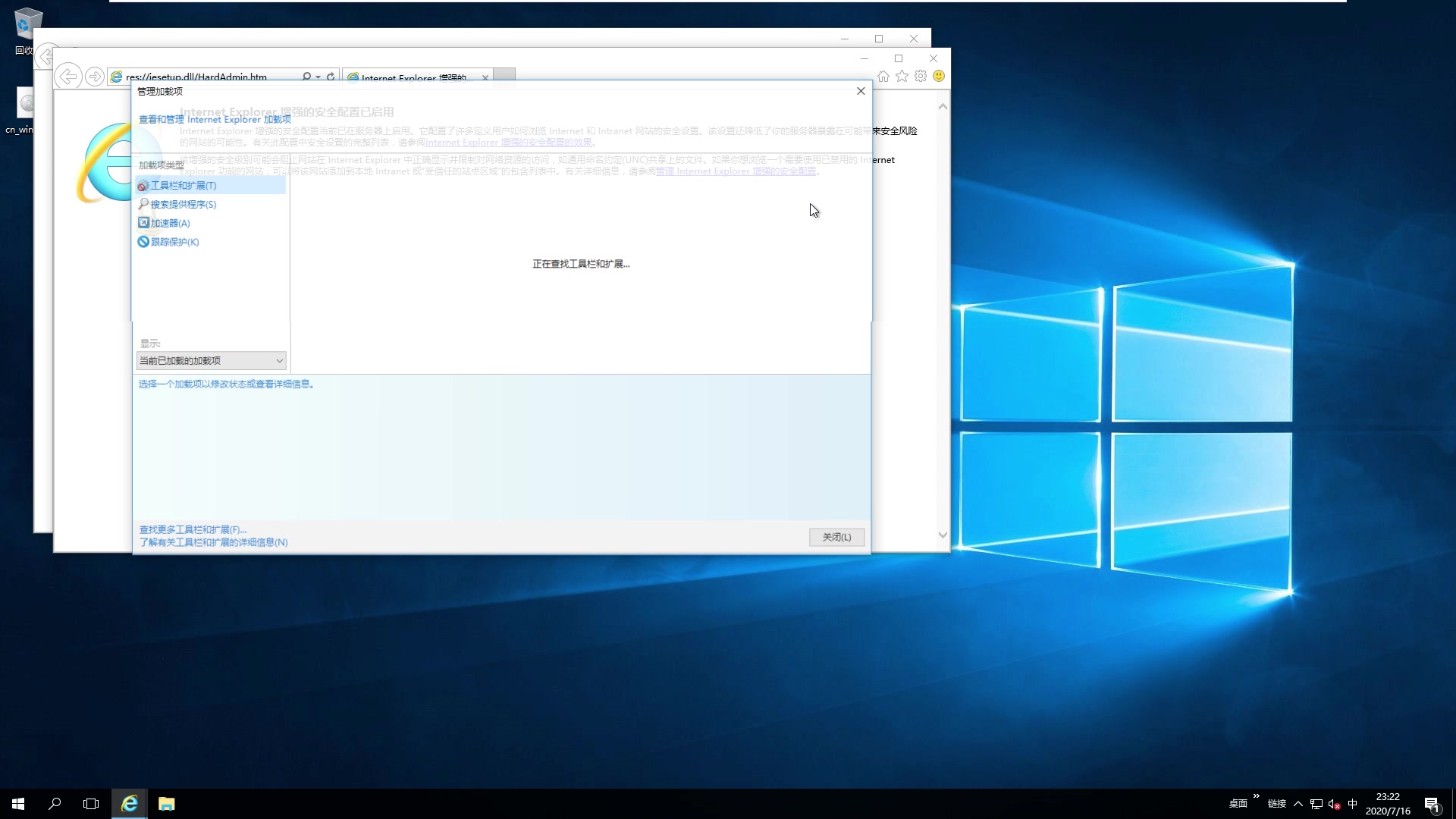Image resolution: width=1456 pixels, height=819 pixels.
Task: Select the 工具栏和扩展 add-on category icon
Action: [x=144, y=185]
